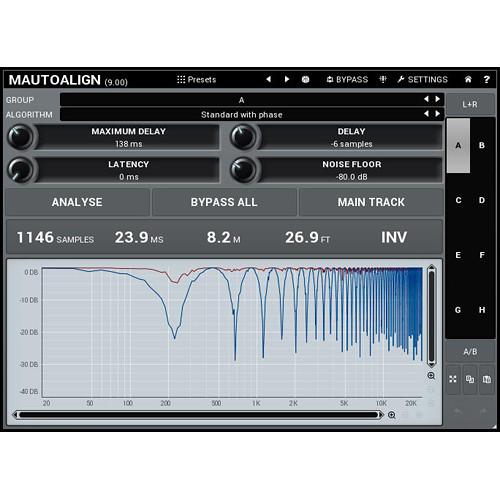Click the L+R channel mode button
Image resolution: width=500 pixels, height=500 pixels.
(470, 104)
